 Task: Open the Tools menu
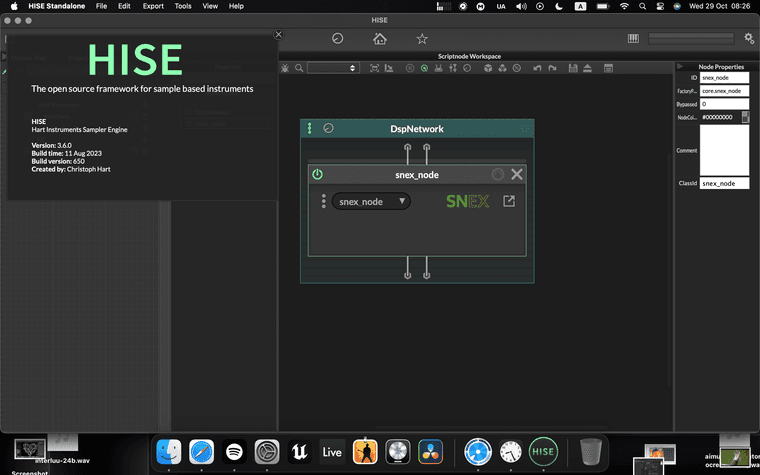[x=183, y=6]
